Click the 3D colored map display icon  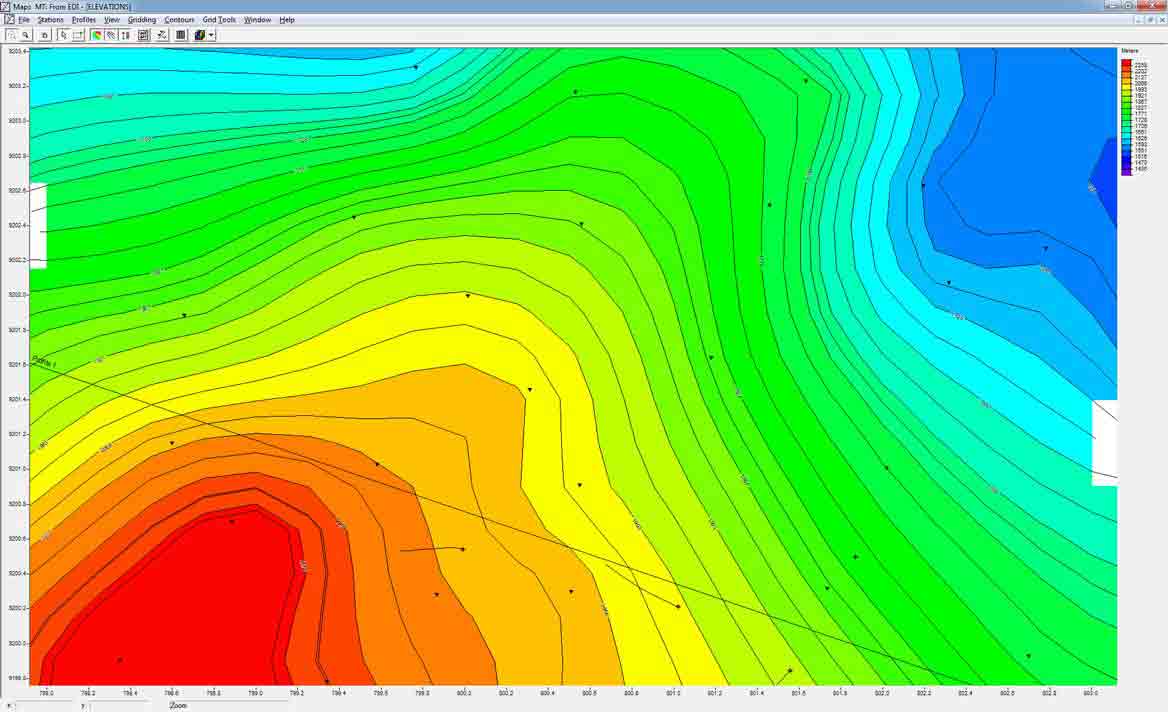pyautogui.click(x=200, y=35)
